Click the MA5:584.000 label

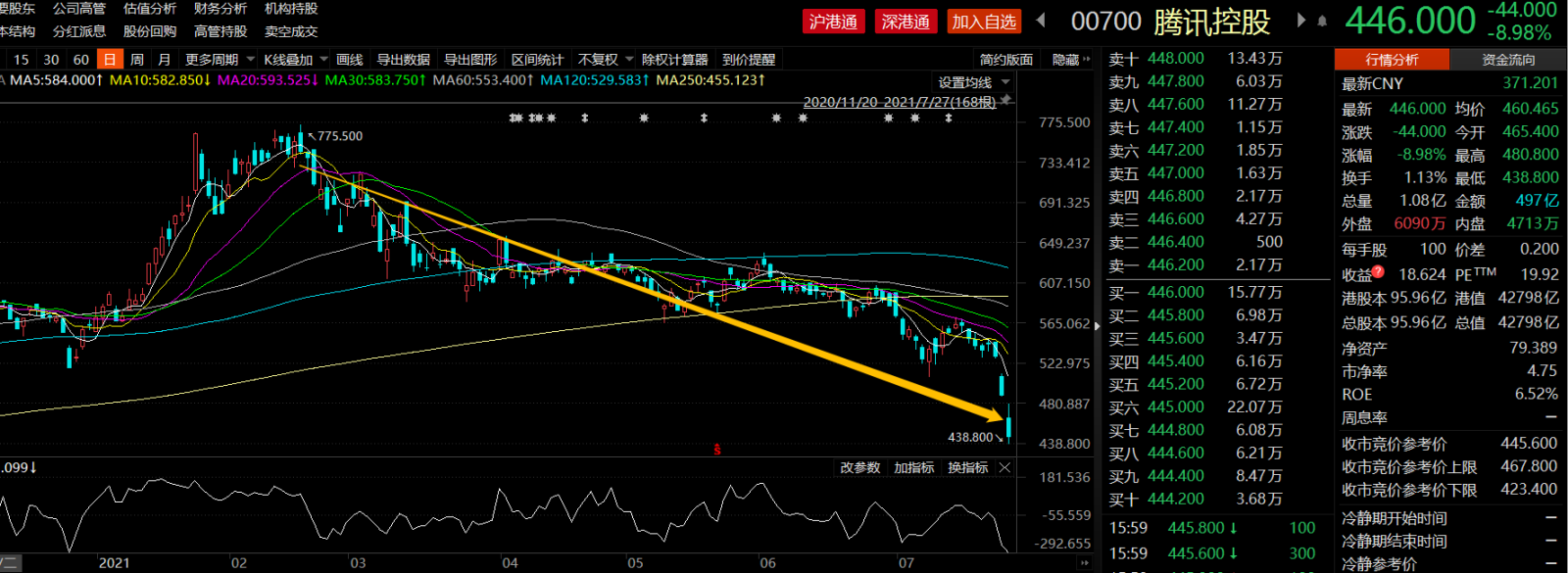tap(56, 80)
